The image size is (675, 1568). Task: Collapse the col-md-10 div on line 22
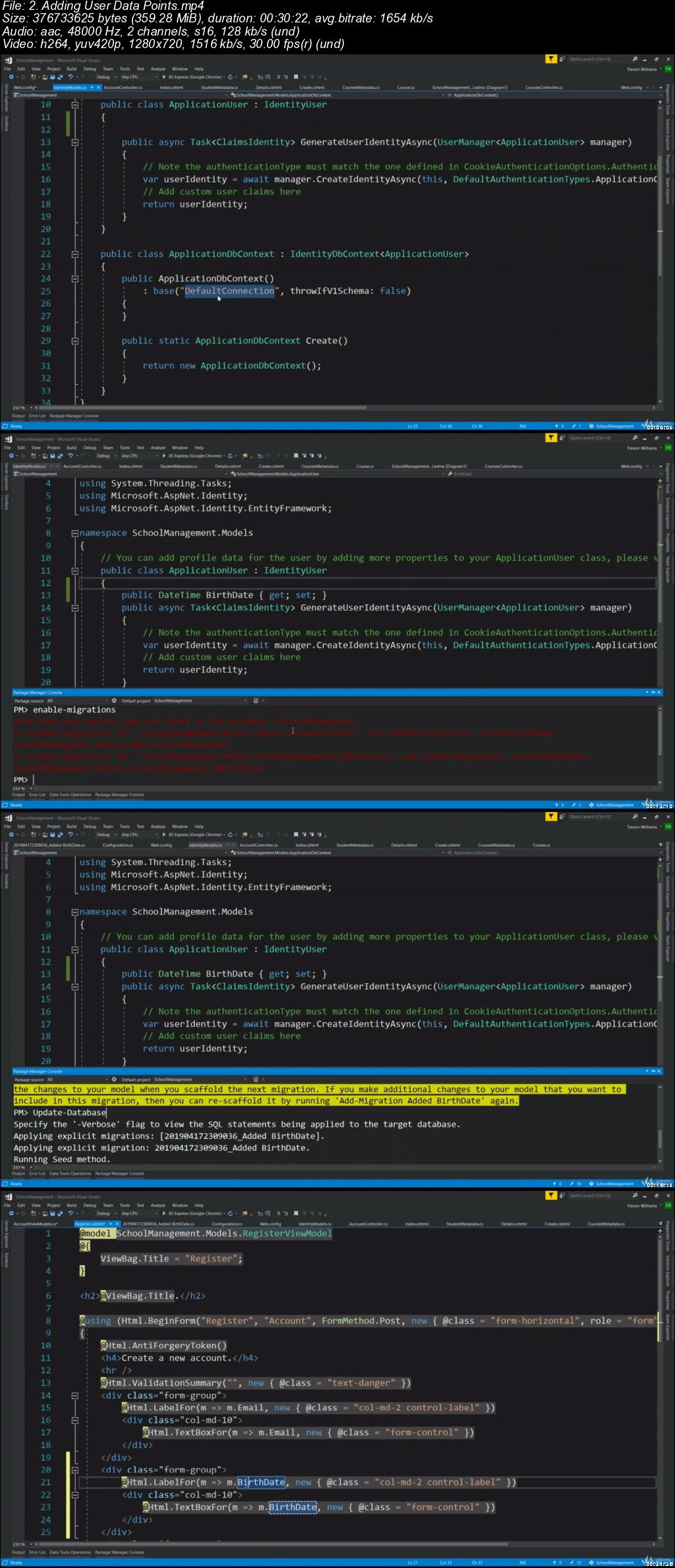click(74, 1494)
